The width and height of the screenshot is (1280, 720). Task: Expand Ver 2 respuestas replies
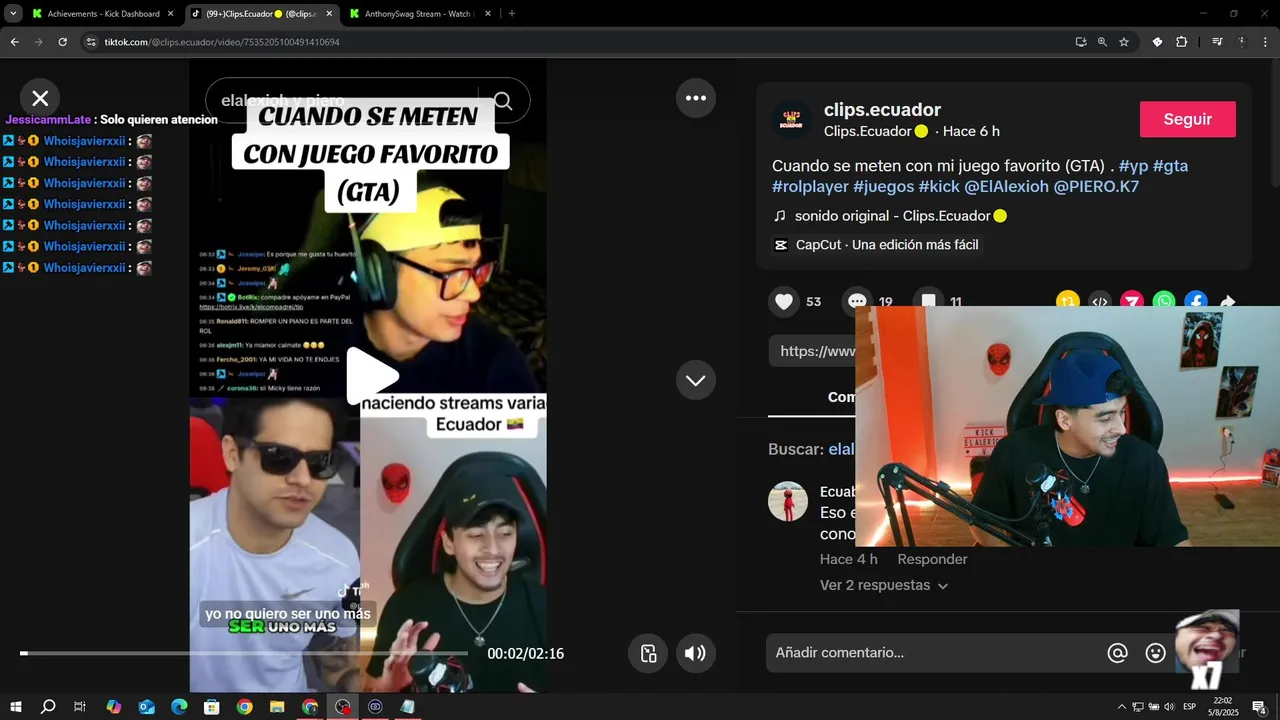(883, 585)
